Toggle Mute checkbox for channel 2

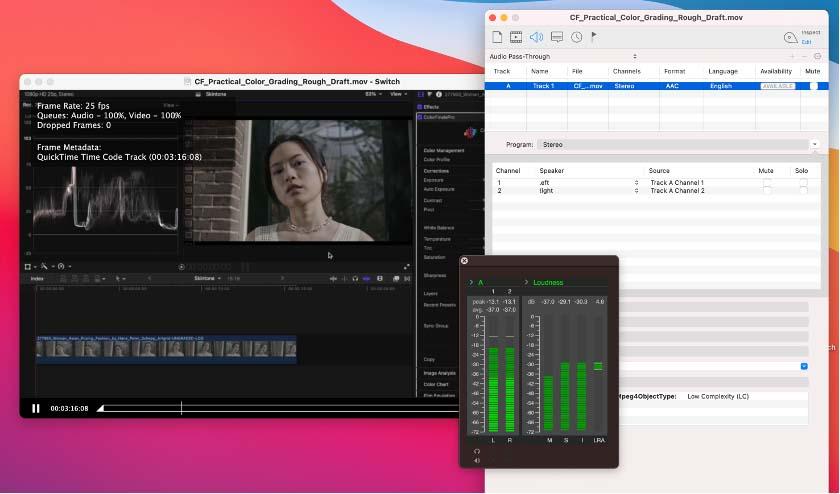[767, 191]
